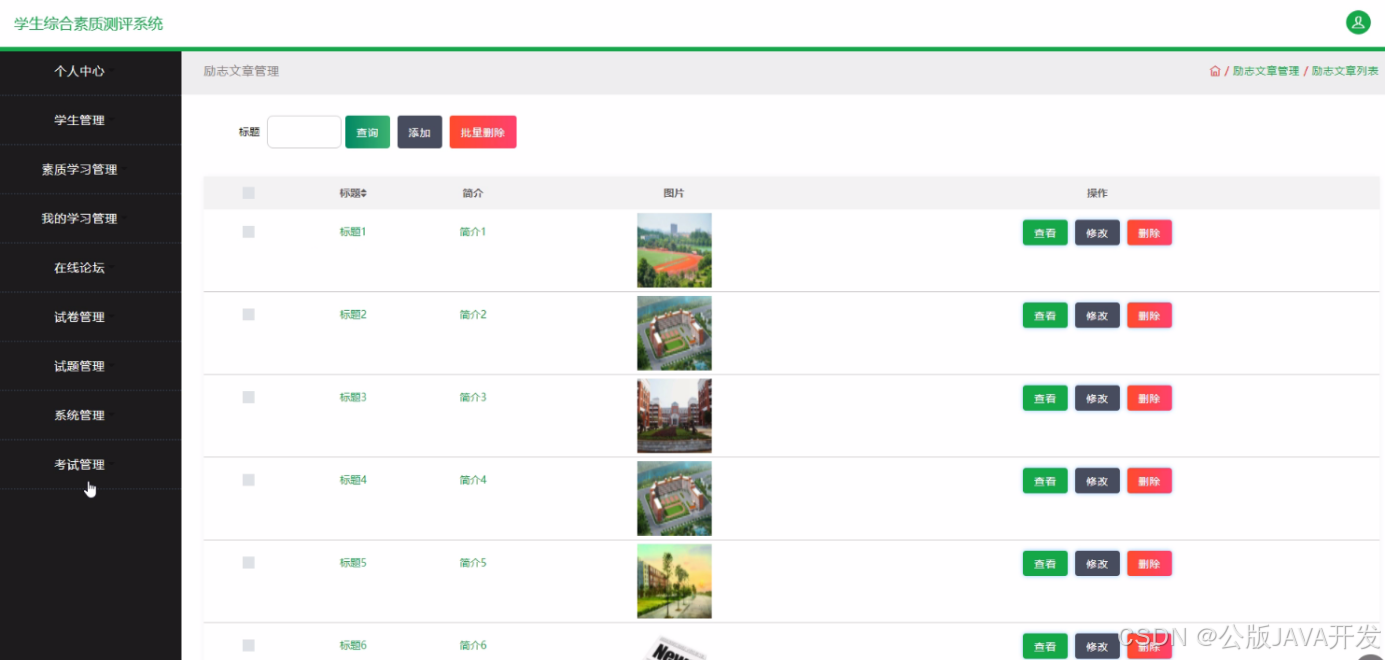Screen dimensions: 1385x660
Task: Click the 批量删除 batch delete button
Action: pyautogui.click(x=483, y=132)
